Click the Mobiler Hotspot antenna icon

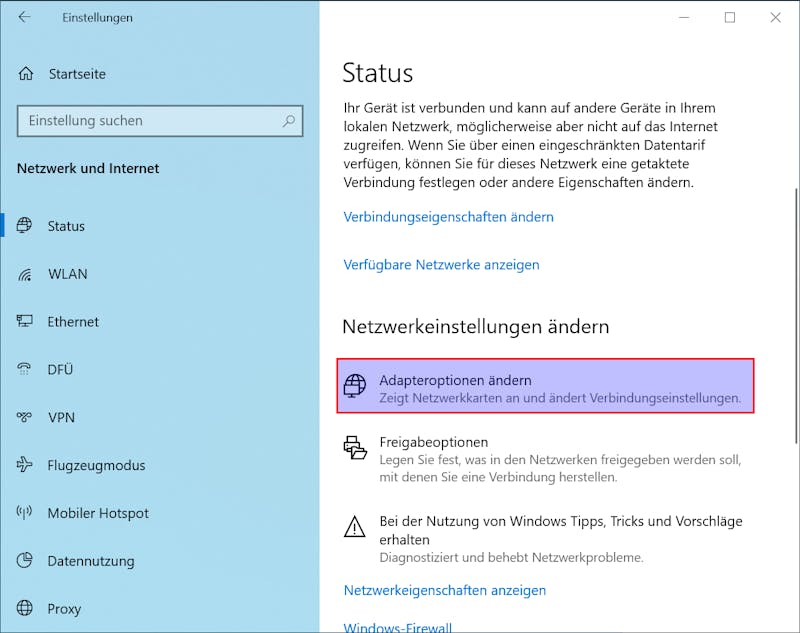[x=24, y=512]
